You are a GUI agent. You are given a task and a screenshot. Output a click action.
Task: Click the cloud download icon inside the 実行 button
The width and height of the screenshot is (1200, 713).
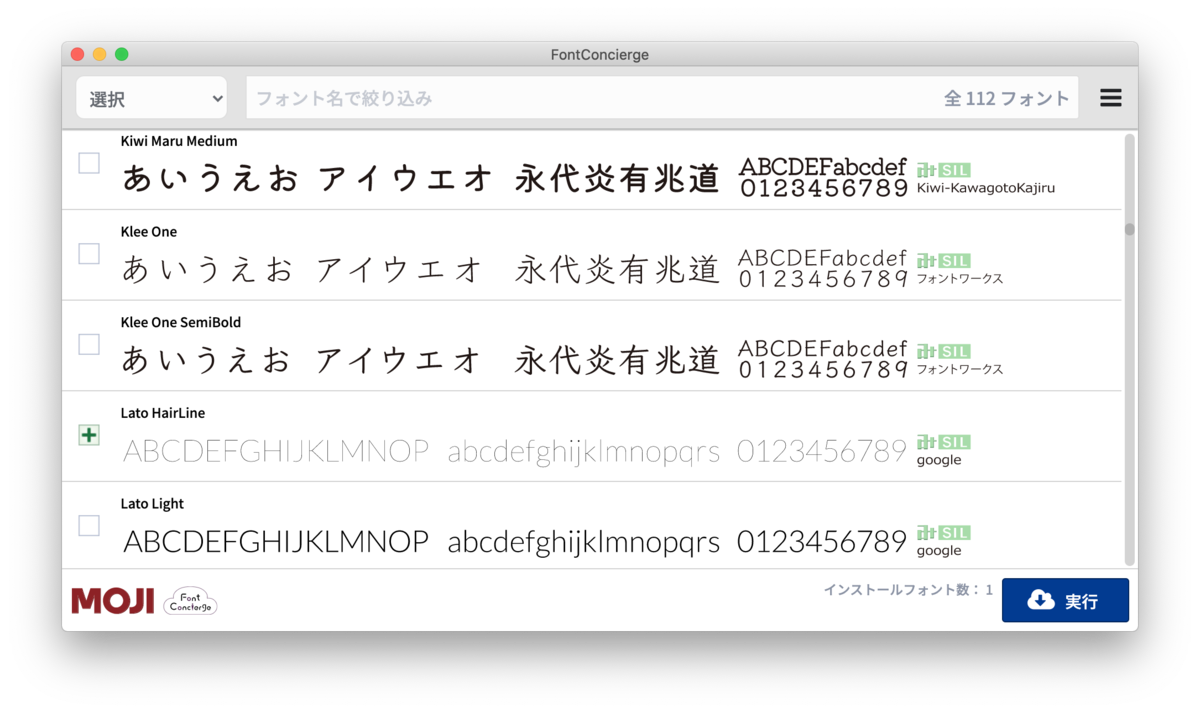tap(1041, 600)
